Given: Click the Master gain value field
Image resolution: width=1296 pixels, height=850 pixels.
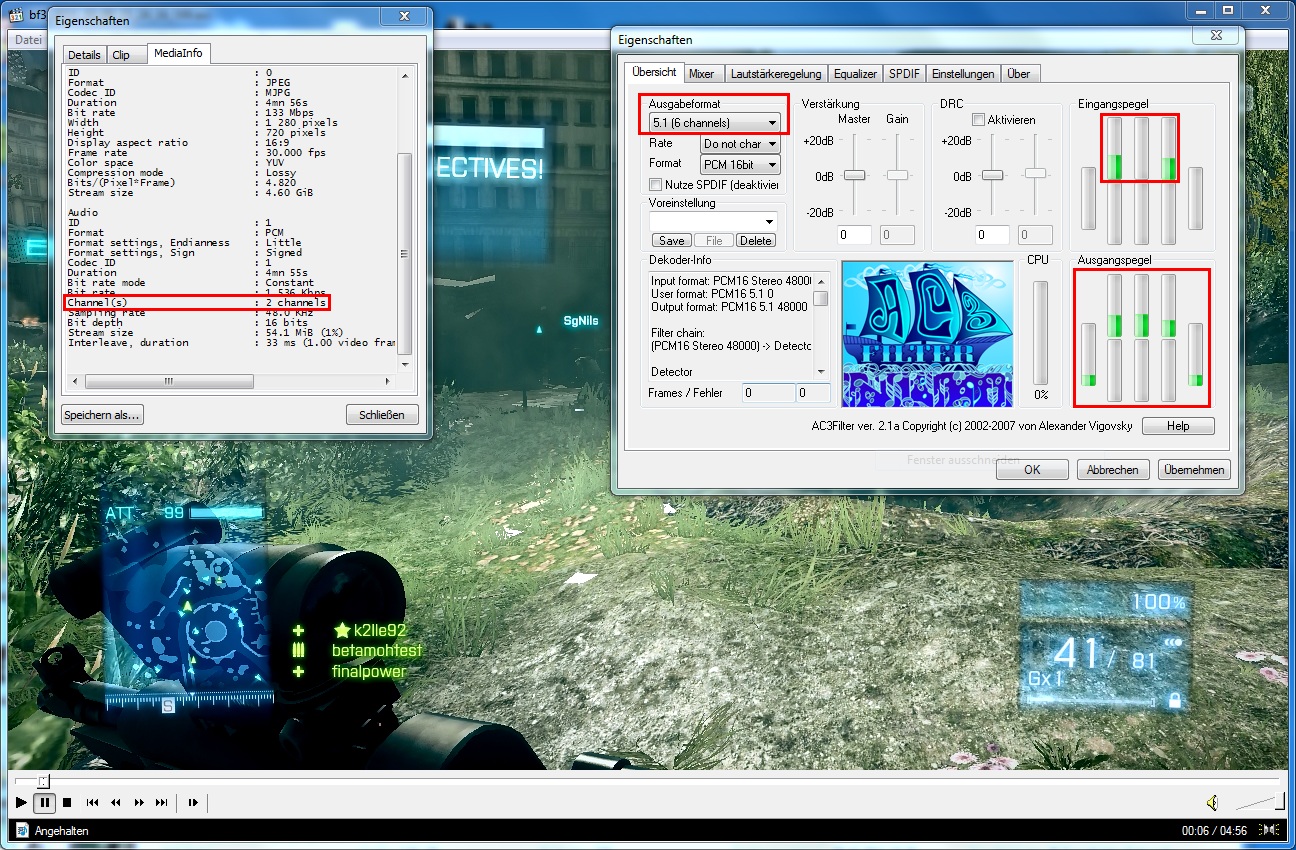Looking at the screenshot, I should pyautogui.click(x=855, y=235).
